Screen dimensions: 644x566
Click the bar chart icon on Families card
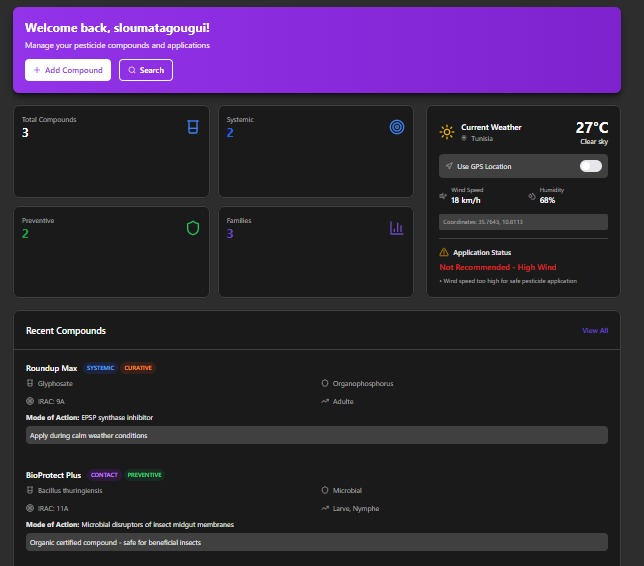point(396,228)
